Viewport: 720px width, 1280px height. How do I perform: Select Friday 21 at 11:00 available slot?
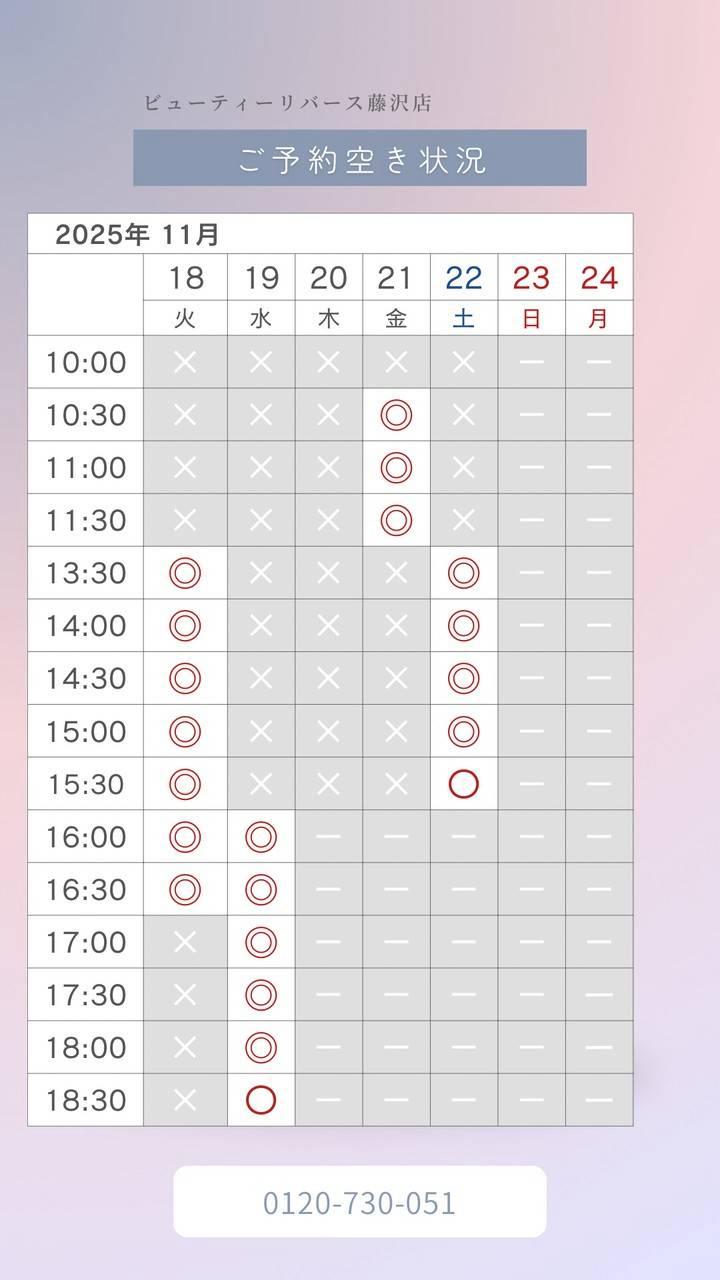tap(397, 468)
